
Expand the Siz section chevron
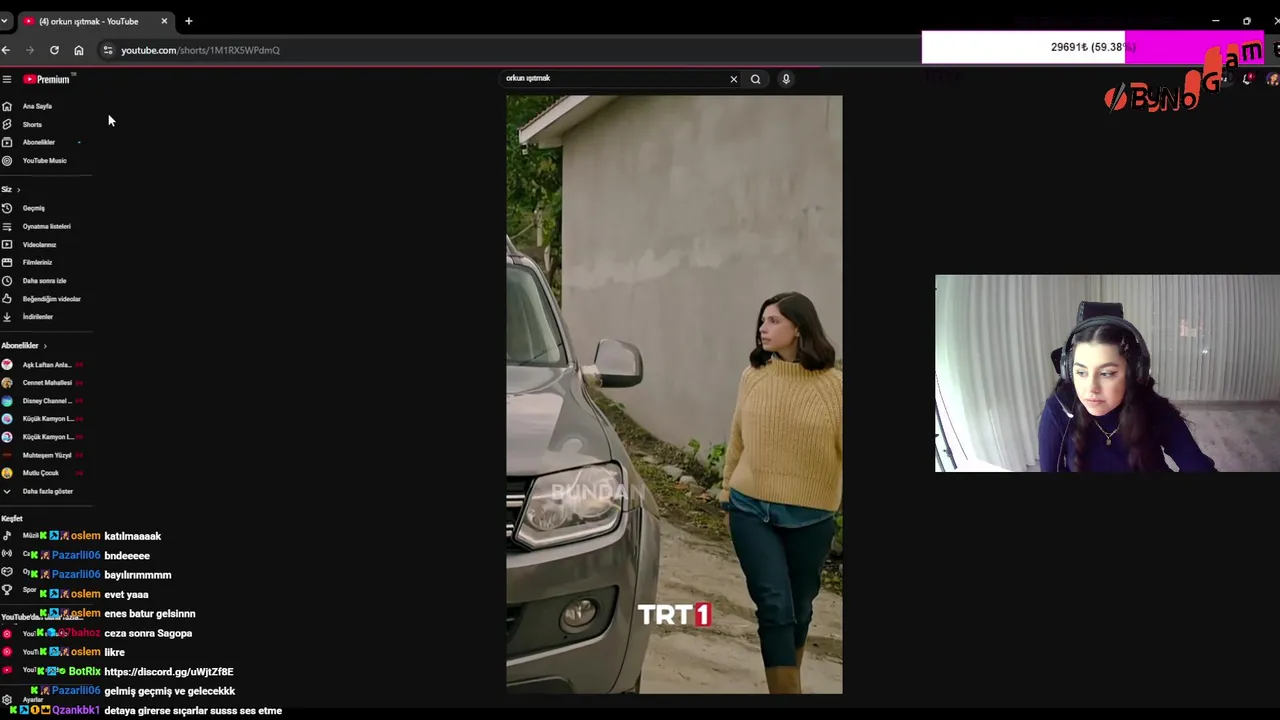pos(18,189)
